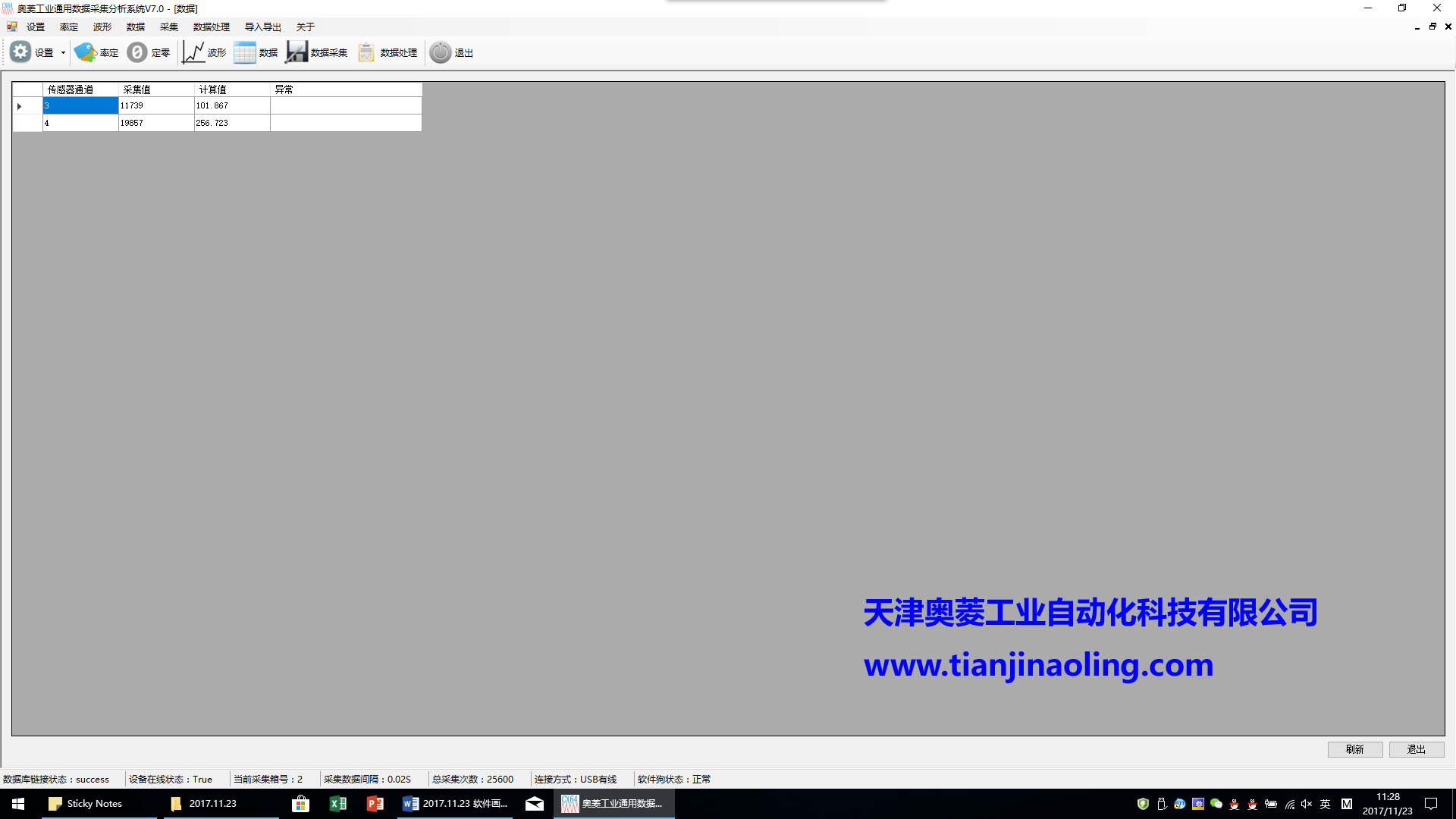Click the 定零 zero toolbar icon
This screenshot has width=1456, height=819.
[137, 52]
